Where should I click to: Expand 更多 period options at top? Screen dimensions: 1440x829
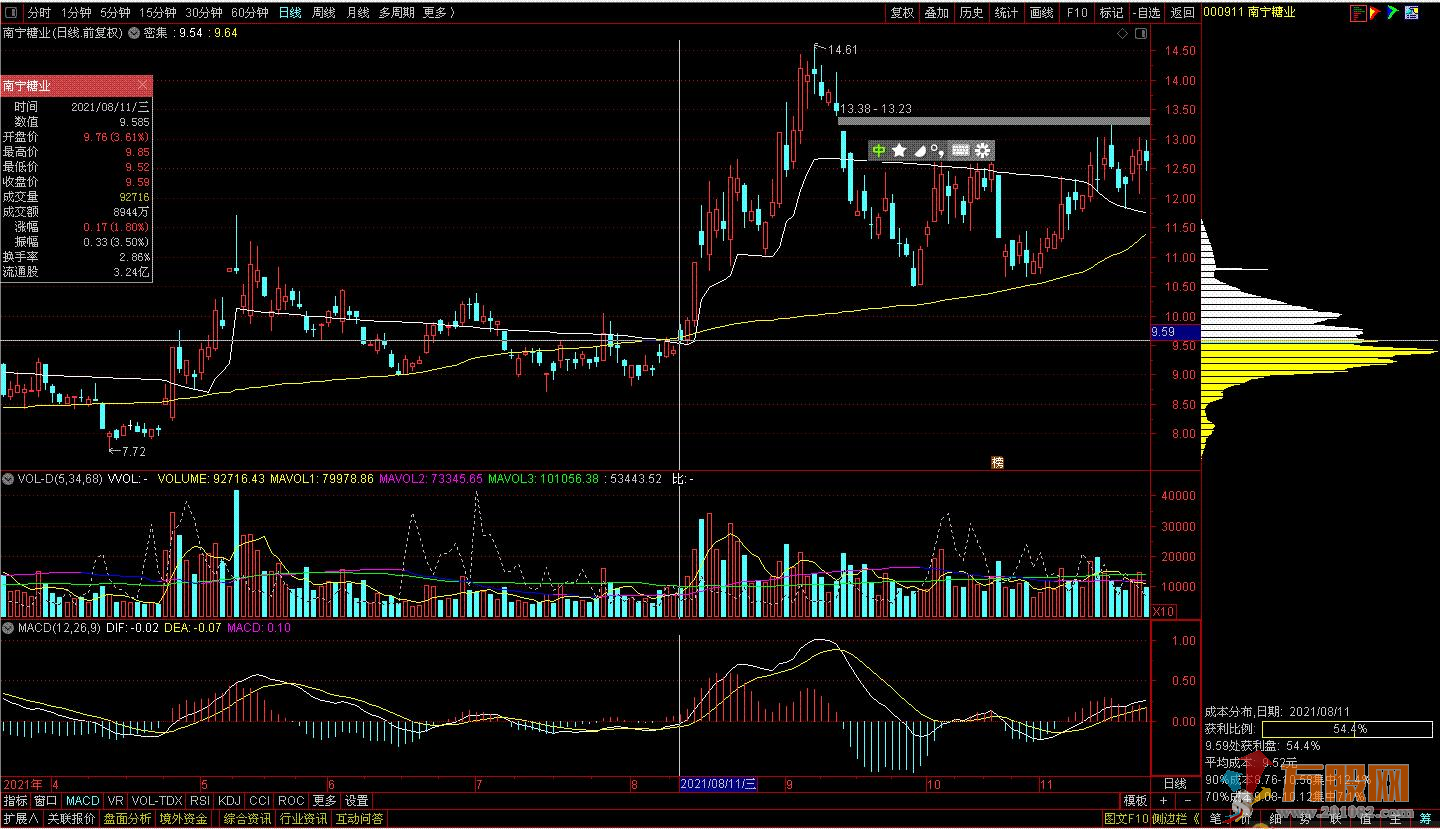pos(438,12)
